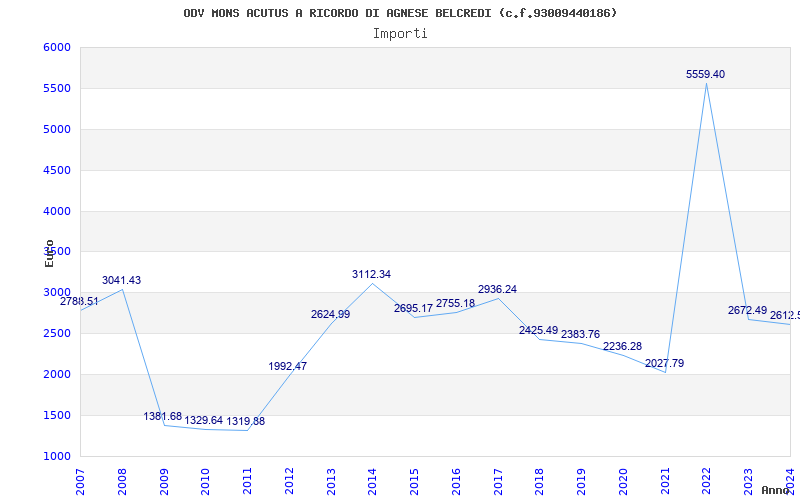The width and height of the screenshot is (800, 500).
Task: Click the 2755.18 data label
Action: (x=455, y=304)
